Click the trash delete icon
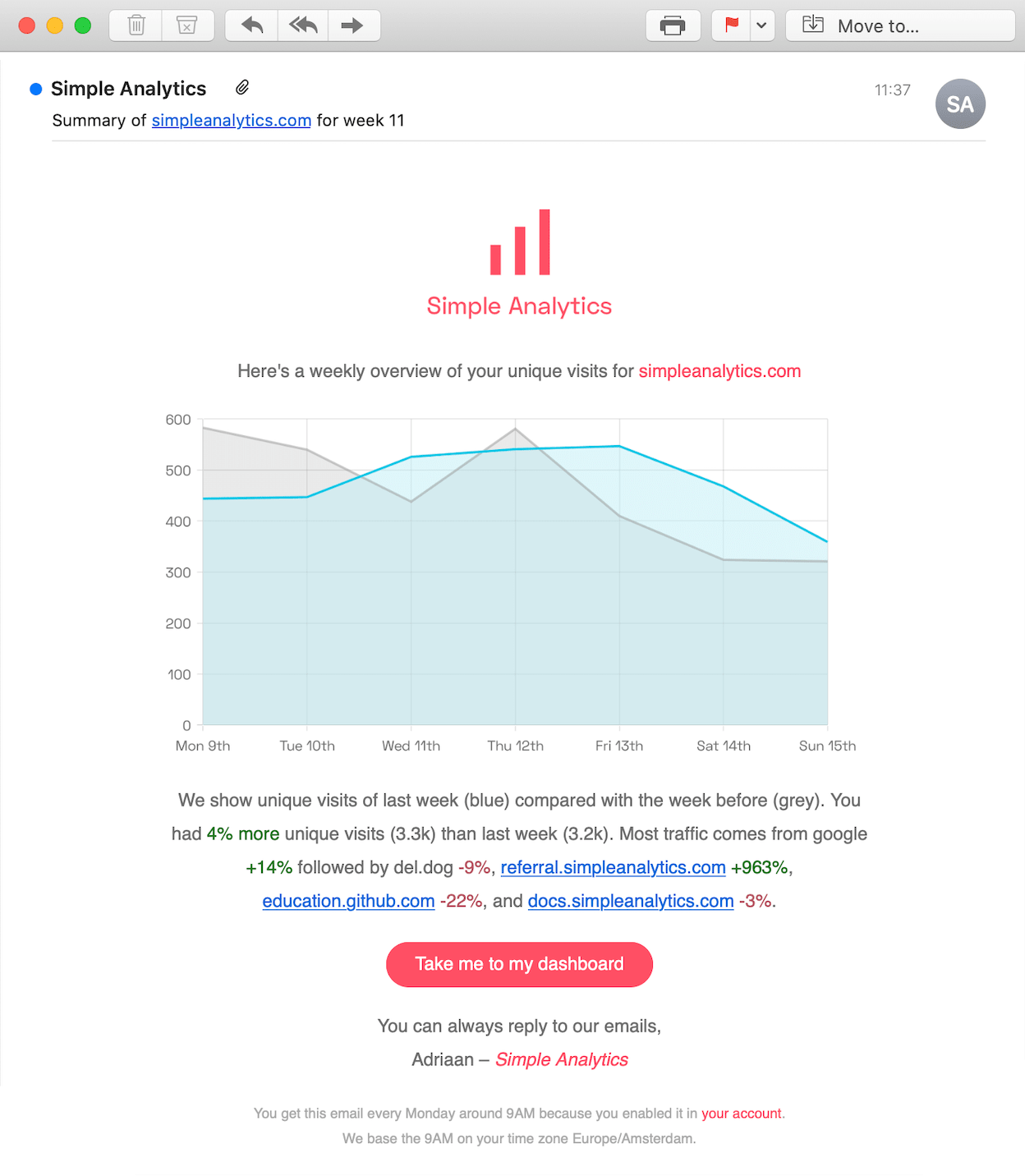The height and width of the screenshot is (1176, 1025). point(136,25)
